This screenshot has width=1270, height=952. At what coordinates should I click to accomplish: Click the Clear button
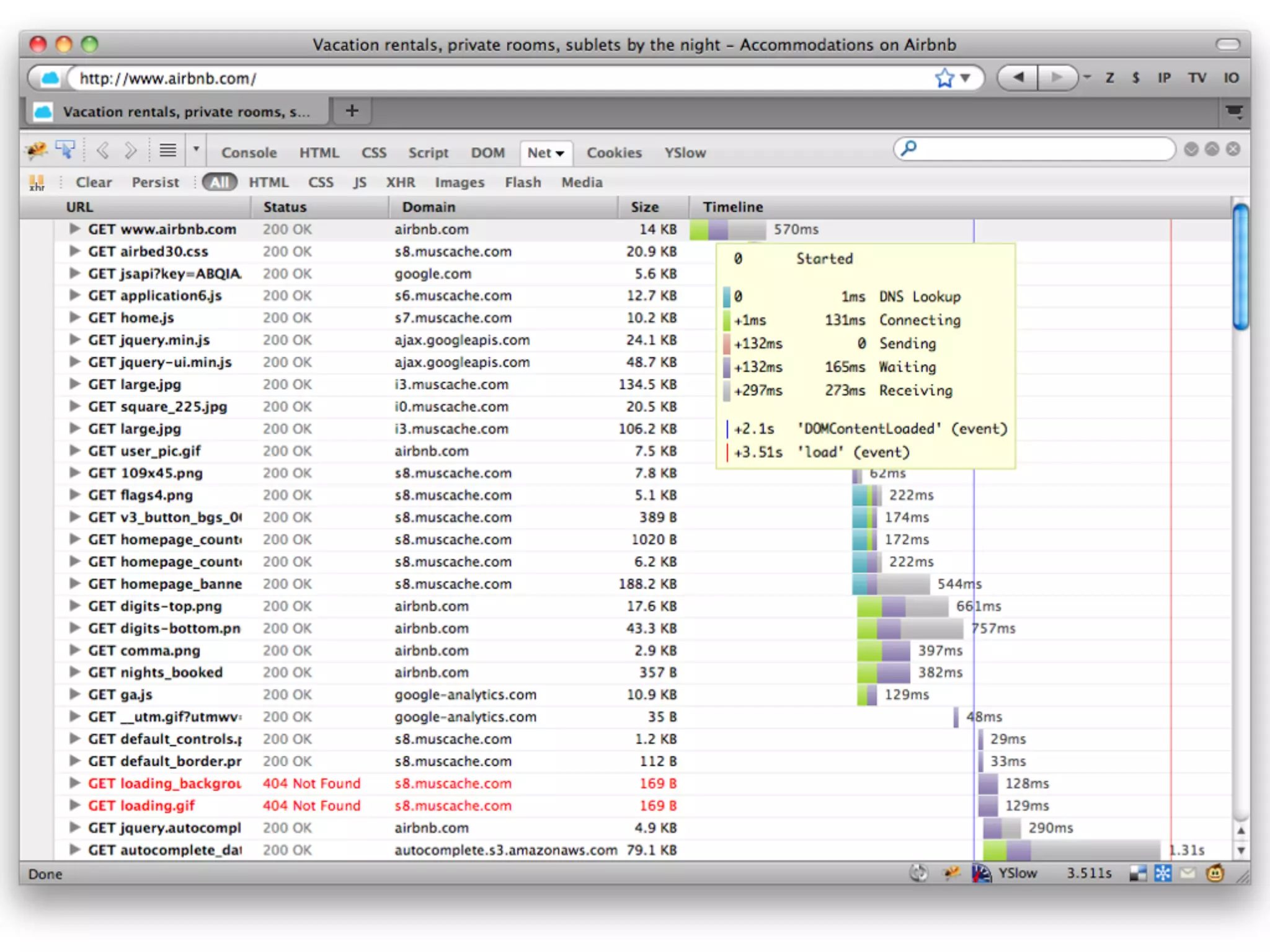94,183
